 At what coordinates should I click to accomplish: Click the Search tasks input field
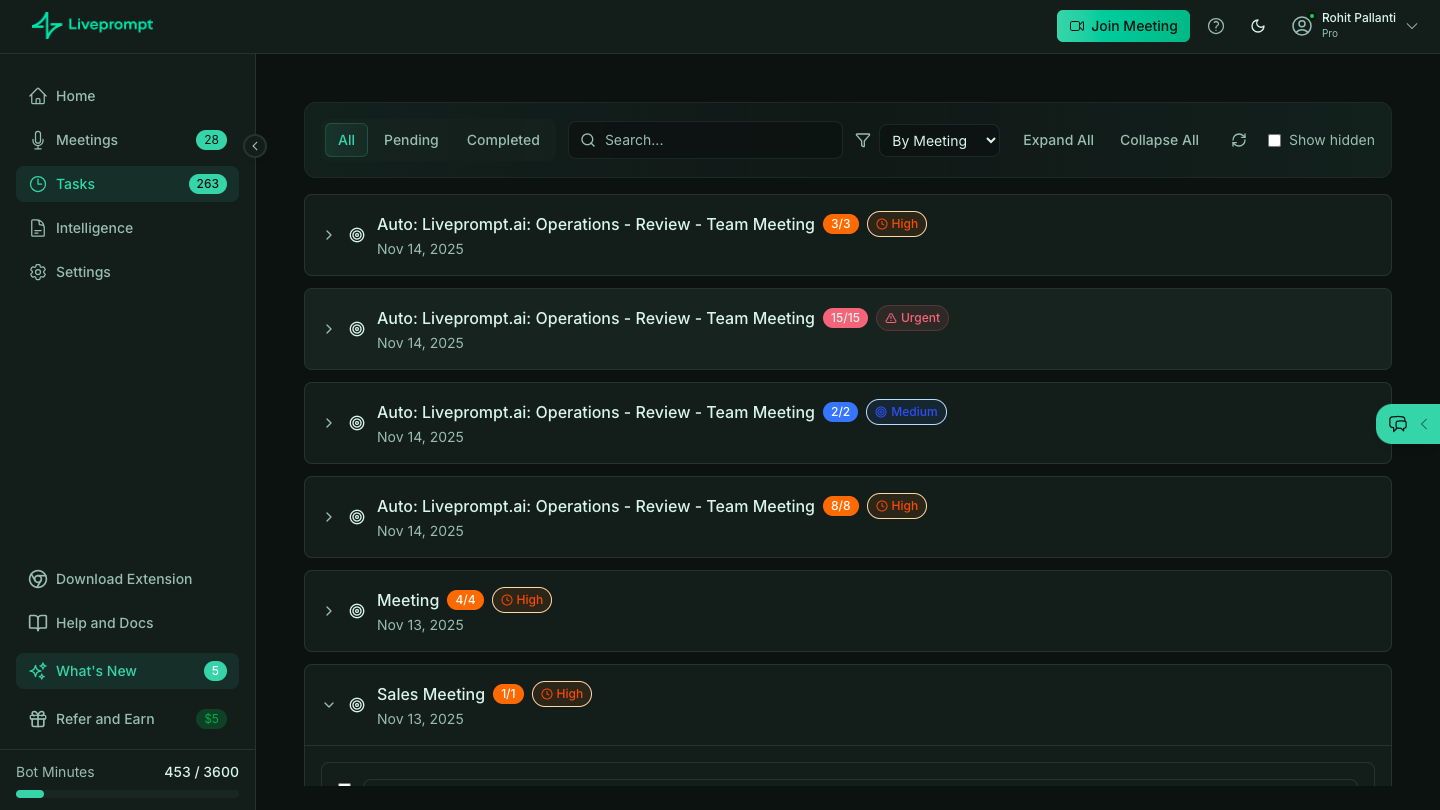pos(705,140)
